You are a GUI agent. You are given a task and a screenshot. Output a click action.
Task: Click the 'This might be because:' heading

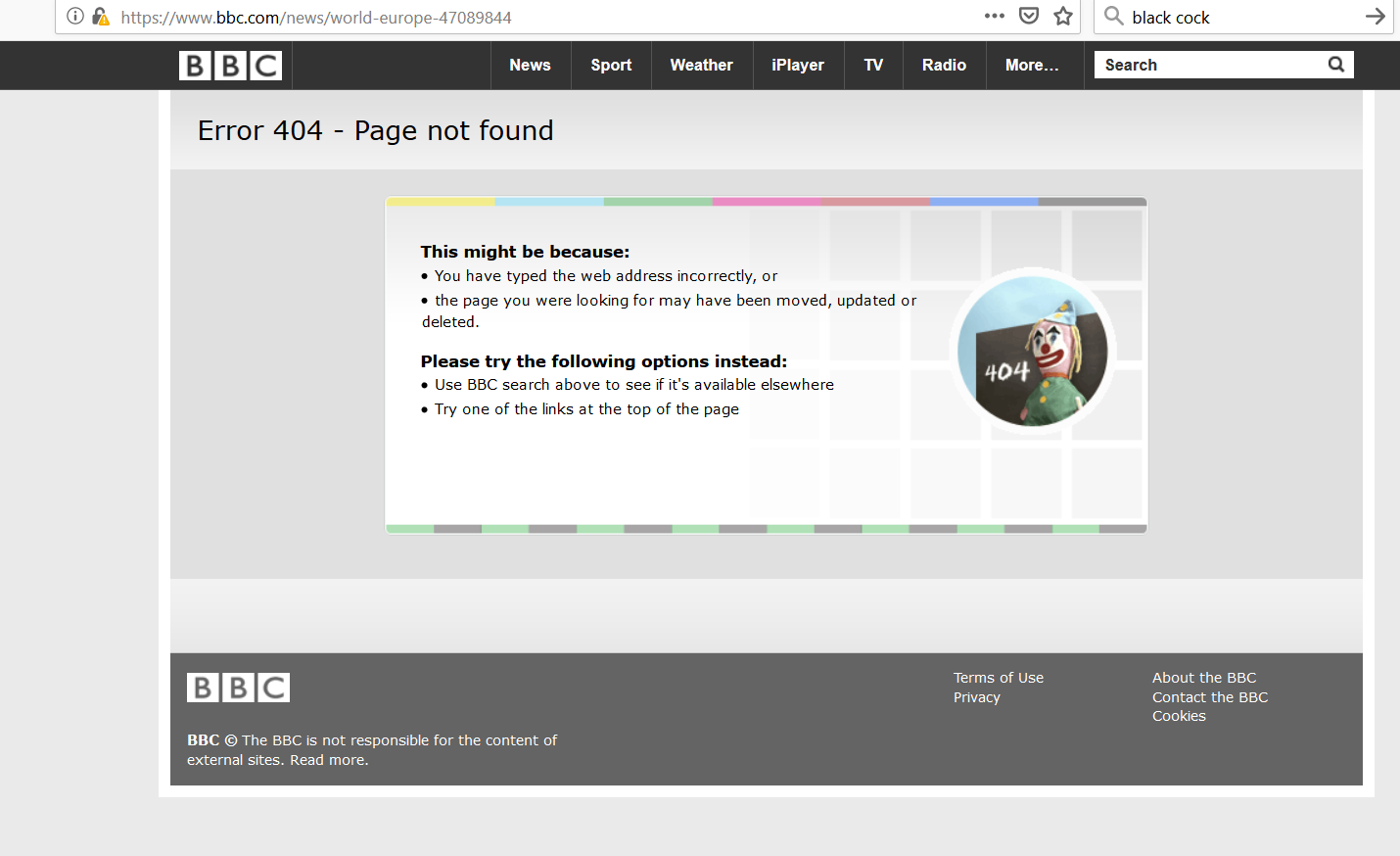(x=525, y=252)
